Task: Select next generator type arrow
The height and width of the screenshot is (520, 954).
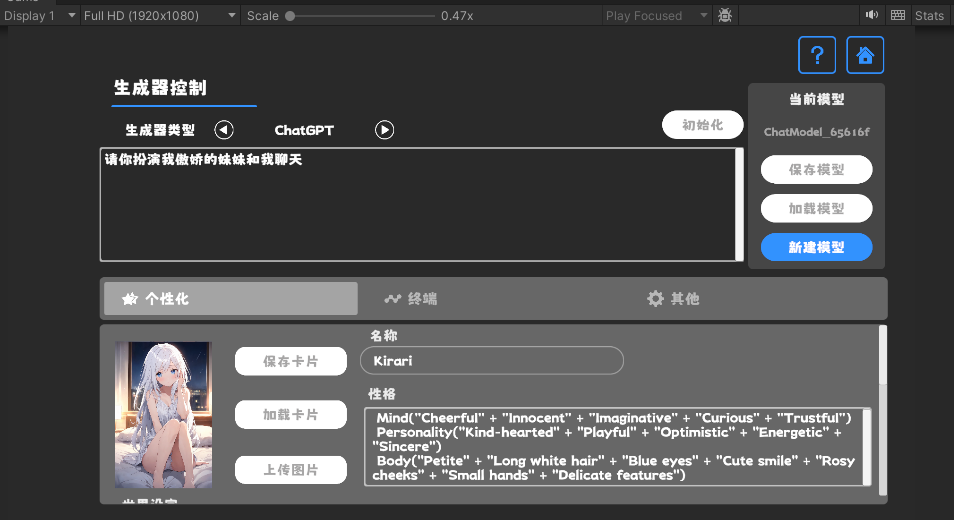Action: [x=384, y=130]
